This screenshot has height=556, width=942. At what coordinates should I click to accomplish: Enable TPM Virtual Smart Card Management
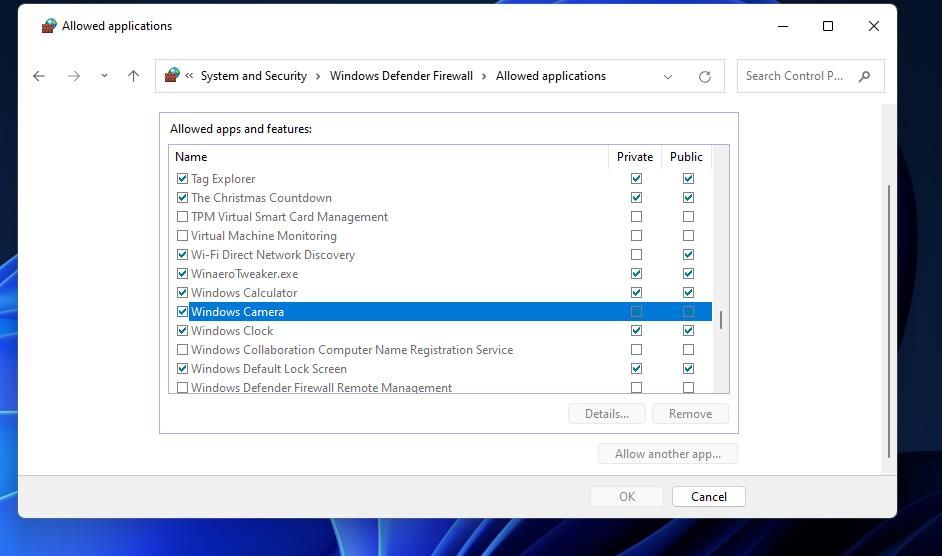tap(182, 217)
